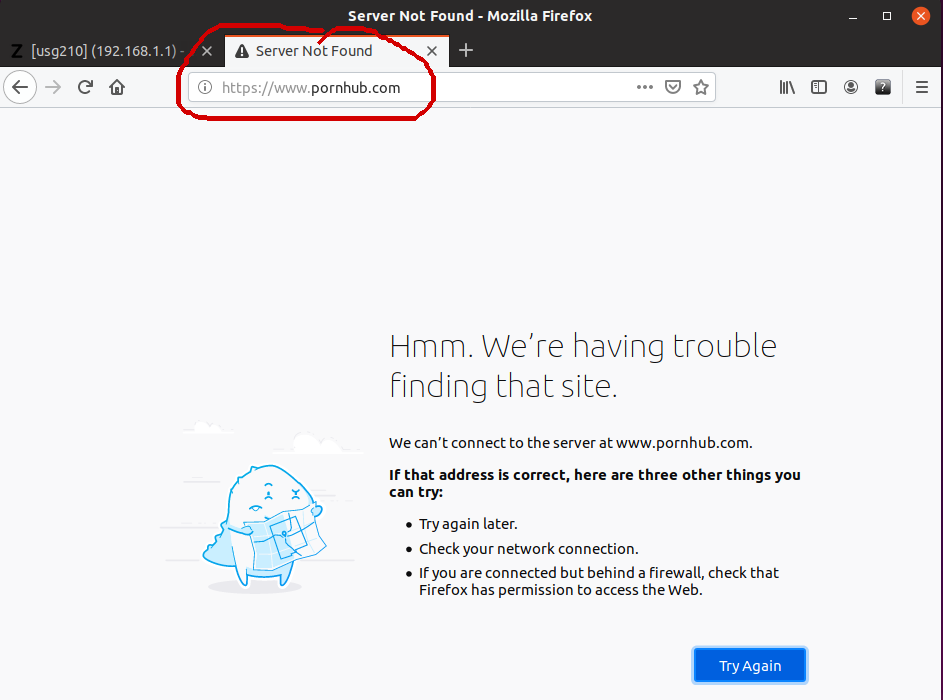
Task: Open the Firefox home page
Action: click(117, 87)
